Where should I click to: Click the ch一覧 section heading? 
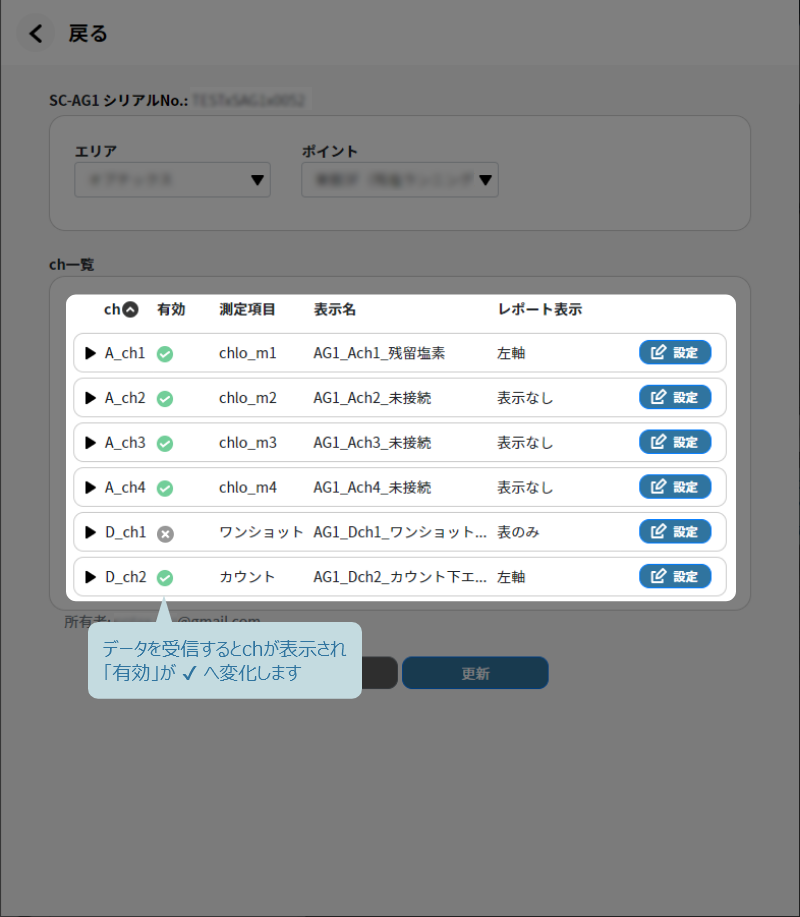tap(71, 264)
